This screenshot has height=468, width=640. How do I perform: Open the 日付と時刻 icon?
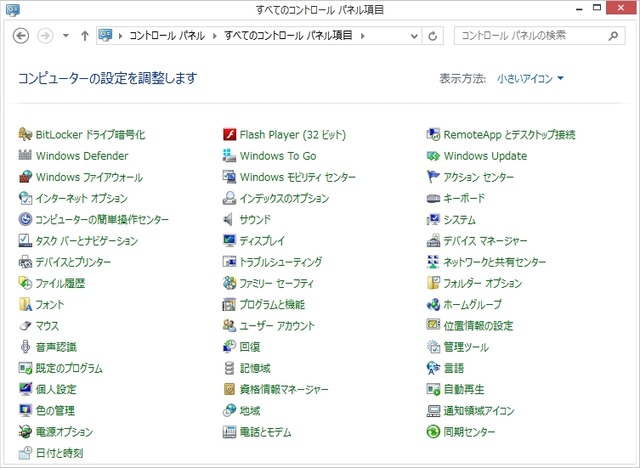25,452
